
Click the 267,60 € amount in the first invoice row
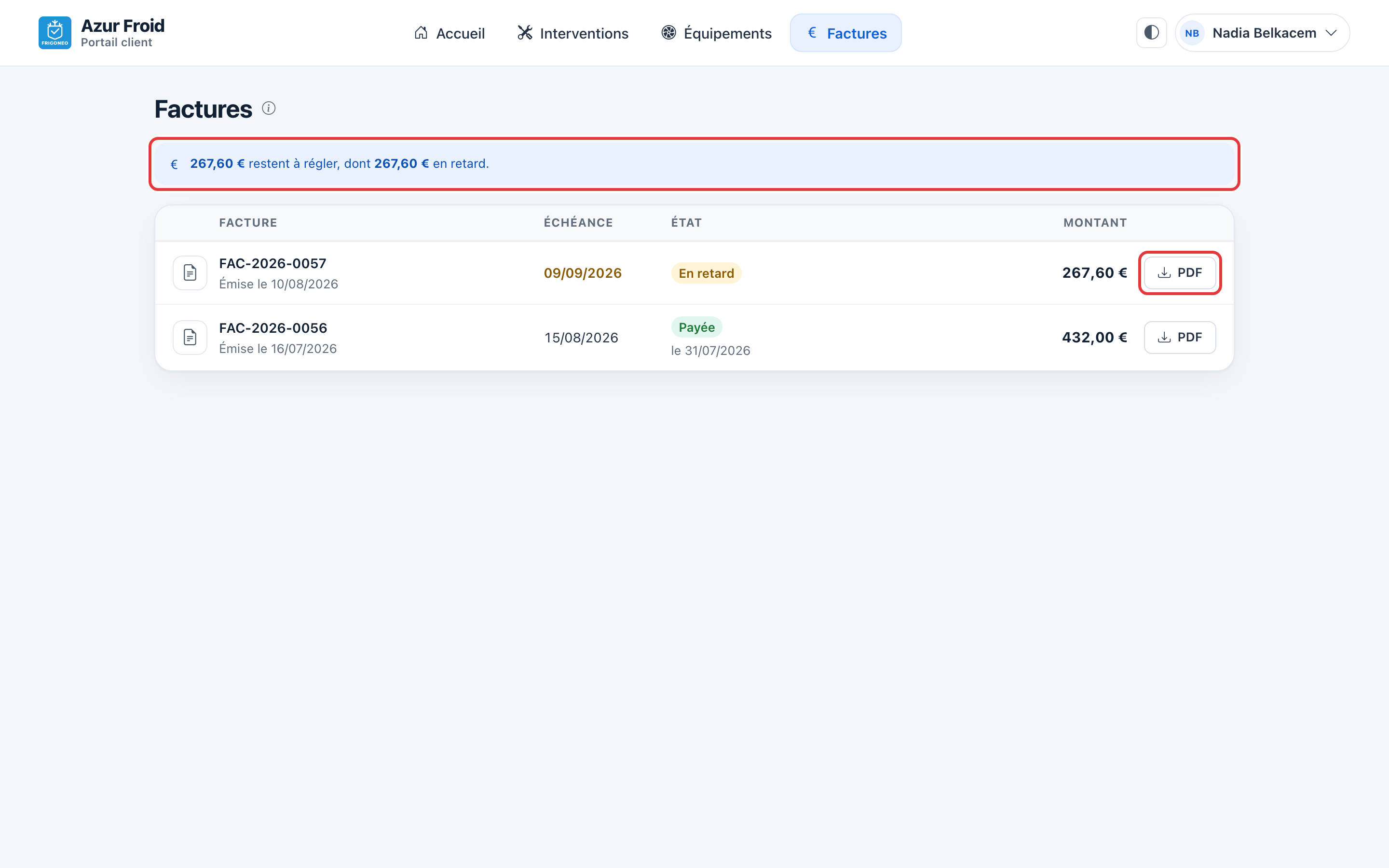[x=1094, y=272]
